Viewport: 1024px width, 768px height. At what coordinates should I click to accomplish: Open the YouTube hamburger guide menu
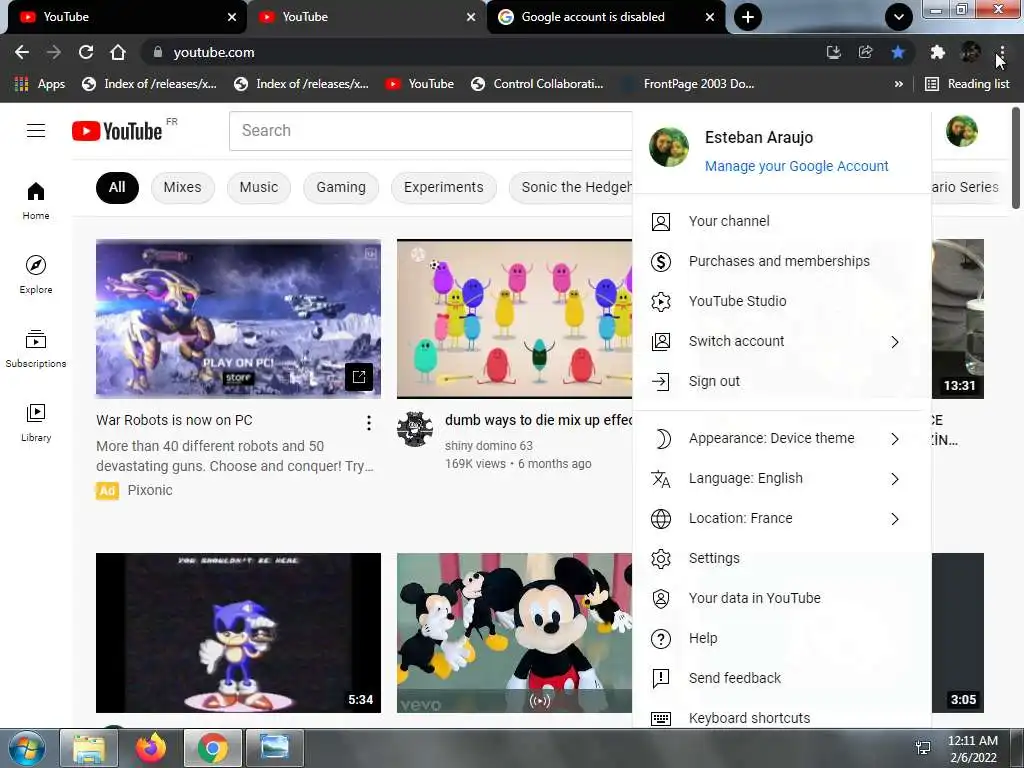tap(36, 131)
